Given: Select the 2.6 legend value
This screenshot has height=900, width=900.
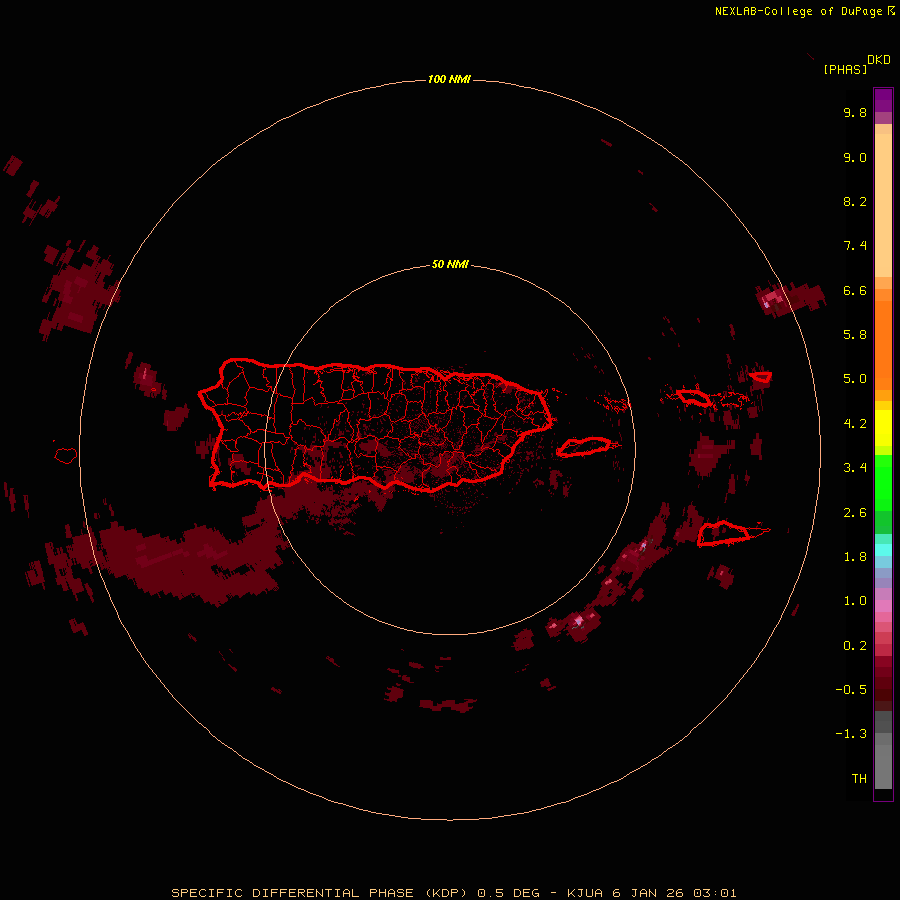Looking at the screenshot, I should tap(855, 513).
